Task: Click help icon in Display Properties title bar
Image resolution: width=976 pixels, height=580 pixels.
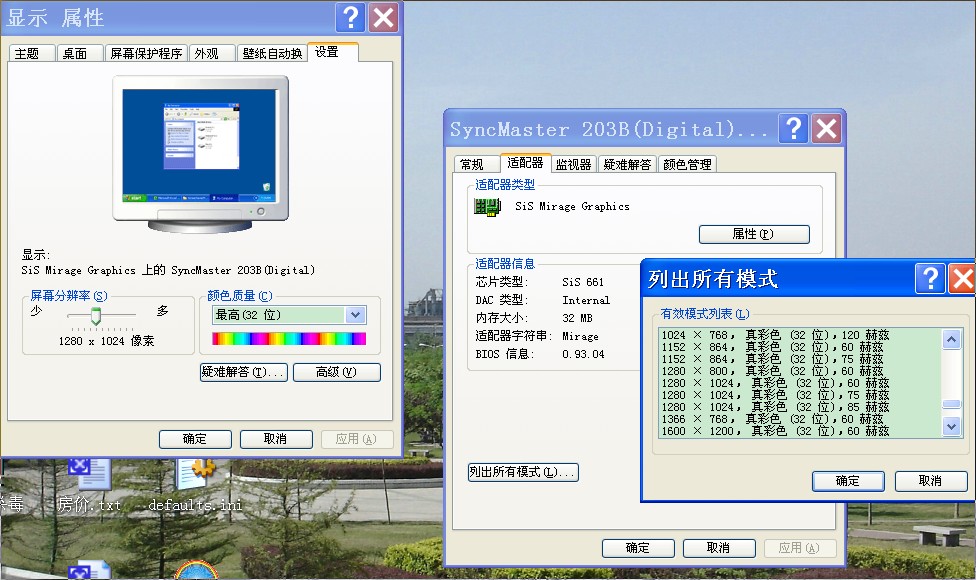Action: 350,17
